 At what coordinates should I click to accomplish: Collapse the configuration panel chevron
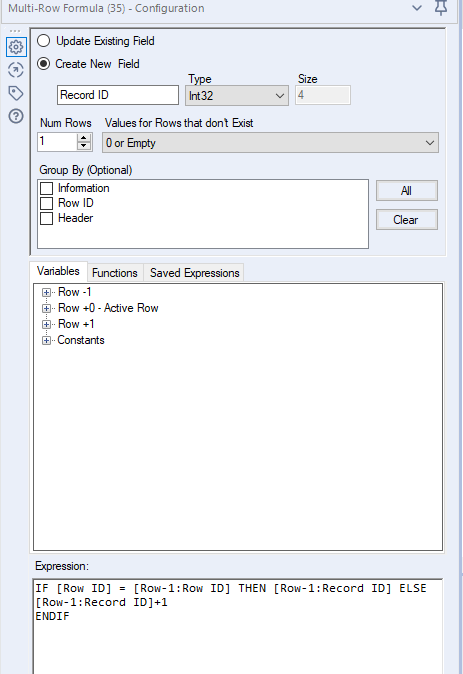[417, 8]
